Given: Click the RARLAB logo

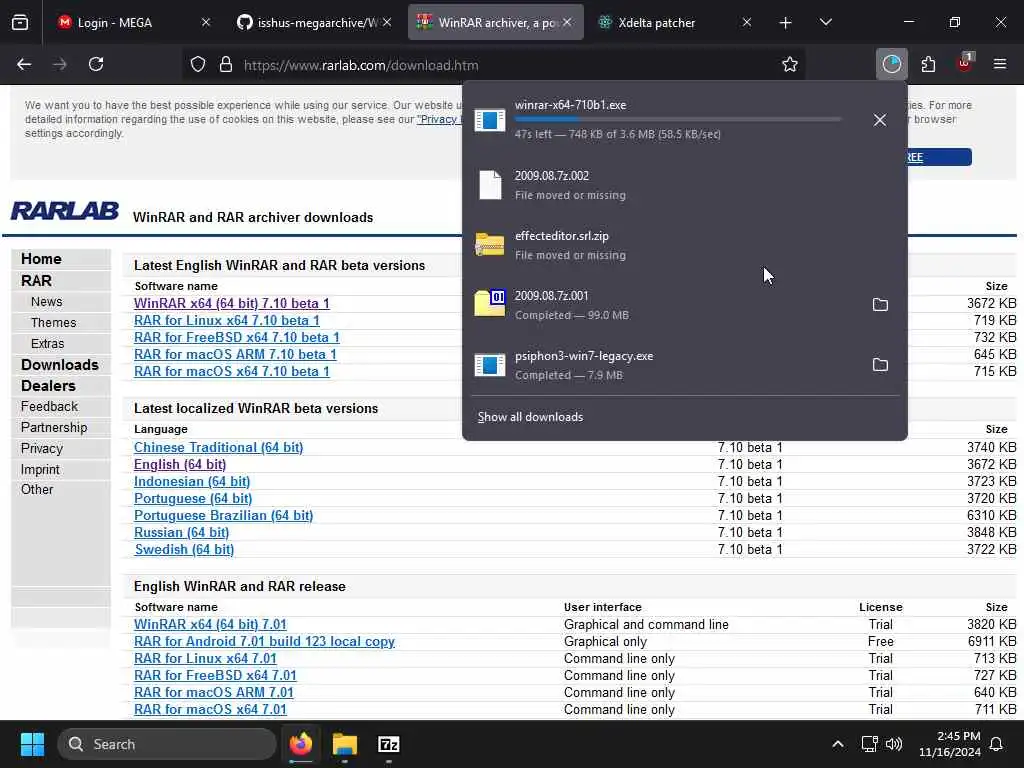Looking at the screenshot, I should pos(65,212).
